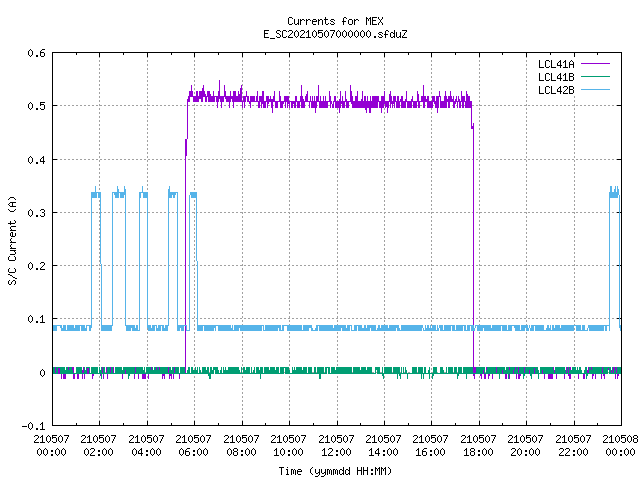Click the blue LCL42B legend line sample
Image resolution: width=640 pixels, height=480 pixels.
point(595,90)
